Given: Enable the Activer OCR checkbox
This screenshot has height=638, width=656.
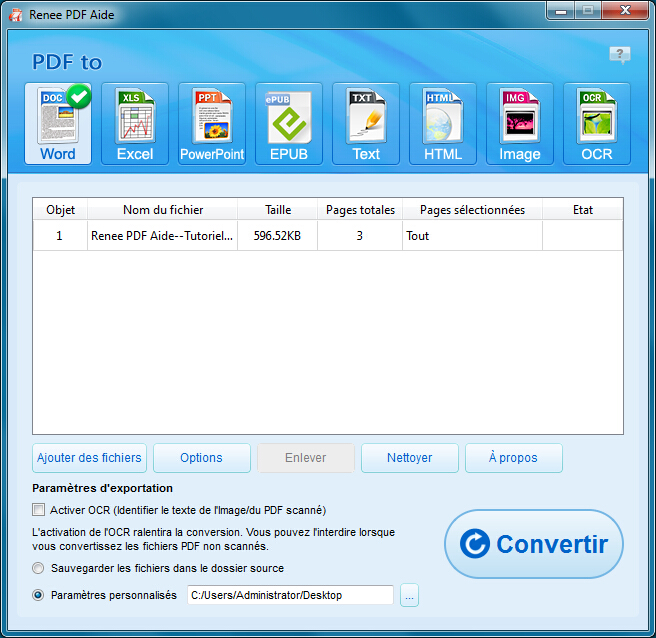Looking at the screenshot, I should (x=38, y=510).
